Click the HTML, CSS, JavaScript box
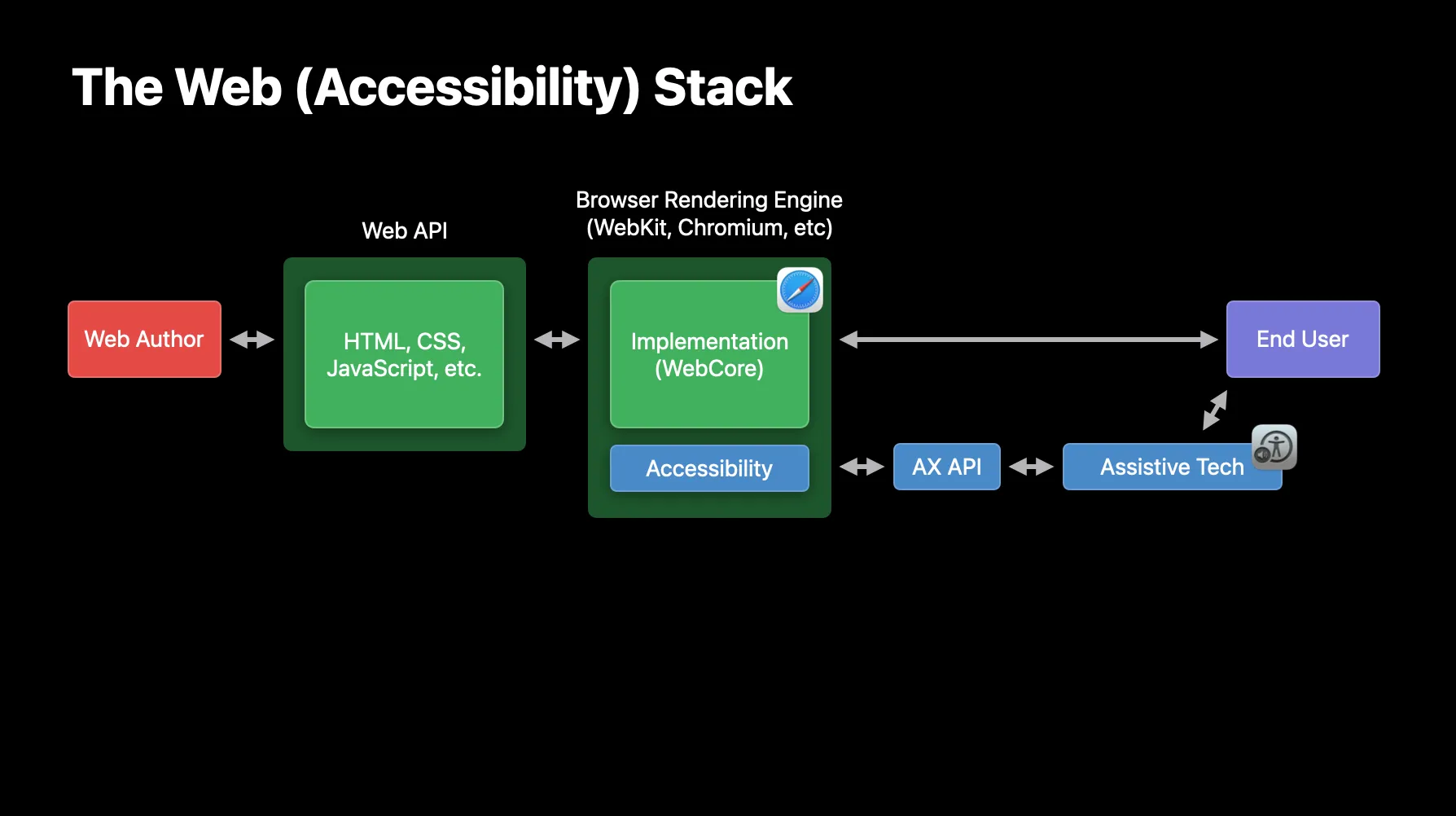 (404, 354)
